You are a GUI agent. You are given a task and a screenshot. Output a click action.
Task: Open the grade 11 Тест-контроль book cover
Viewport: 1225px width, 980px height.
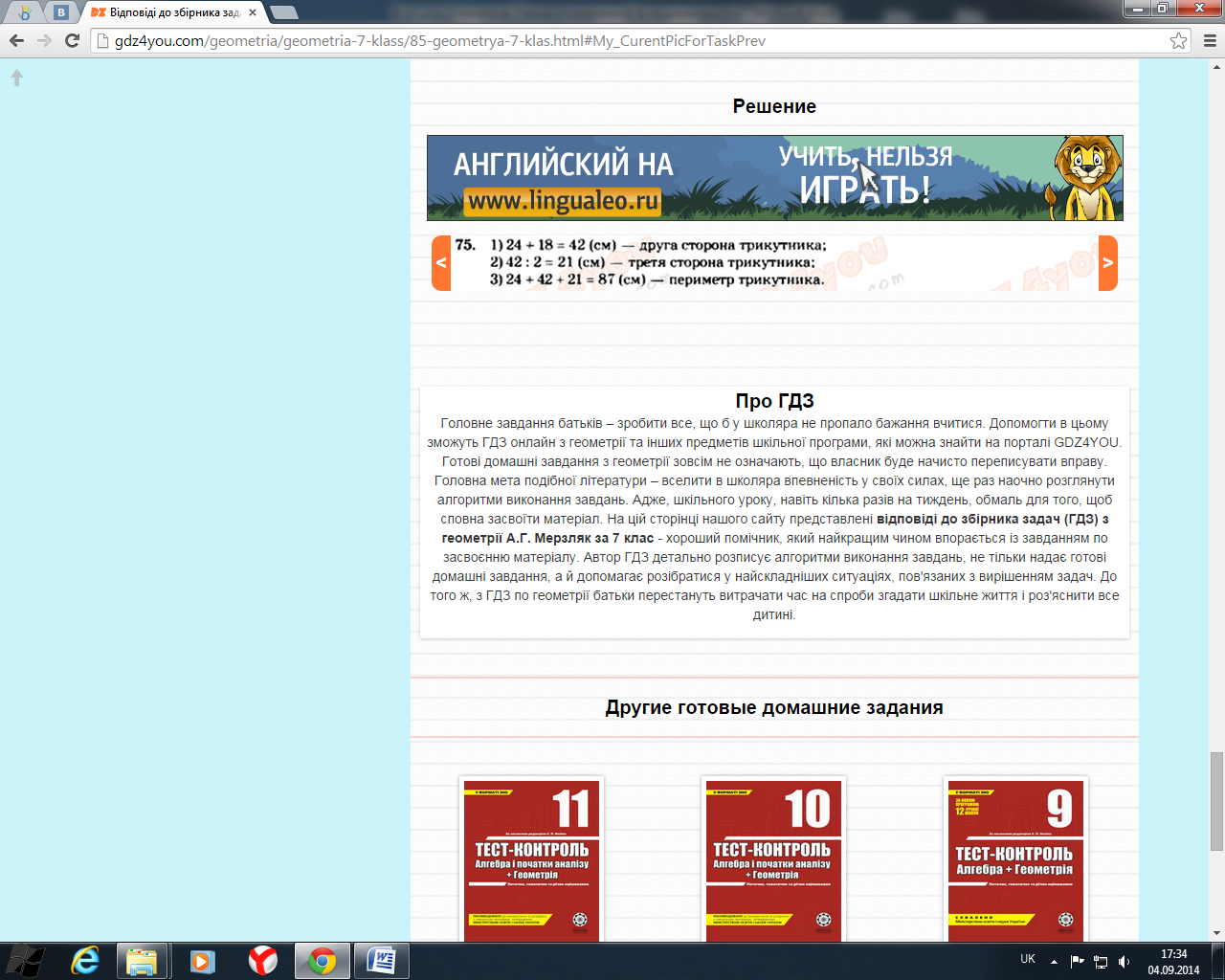[532, 859]
